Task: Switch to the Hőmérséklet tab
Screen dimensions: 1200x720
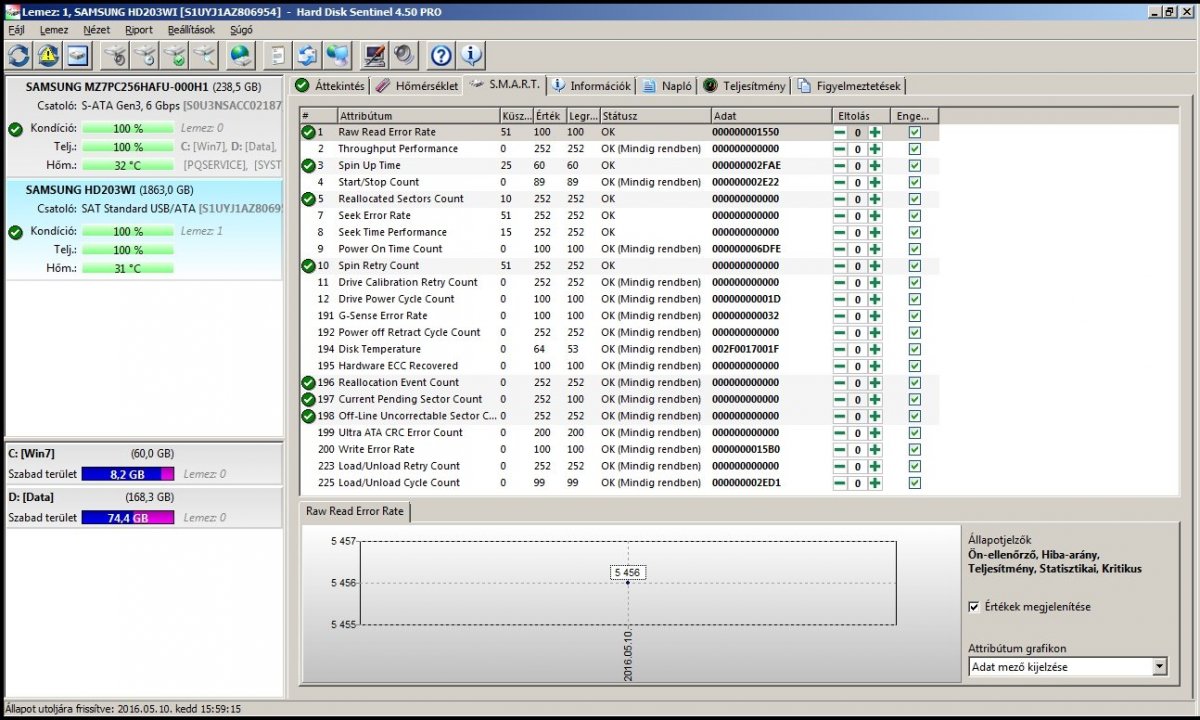Action: point(417,86)
